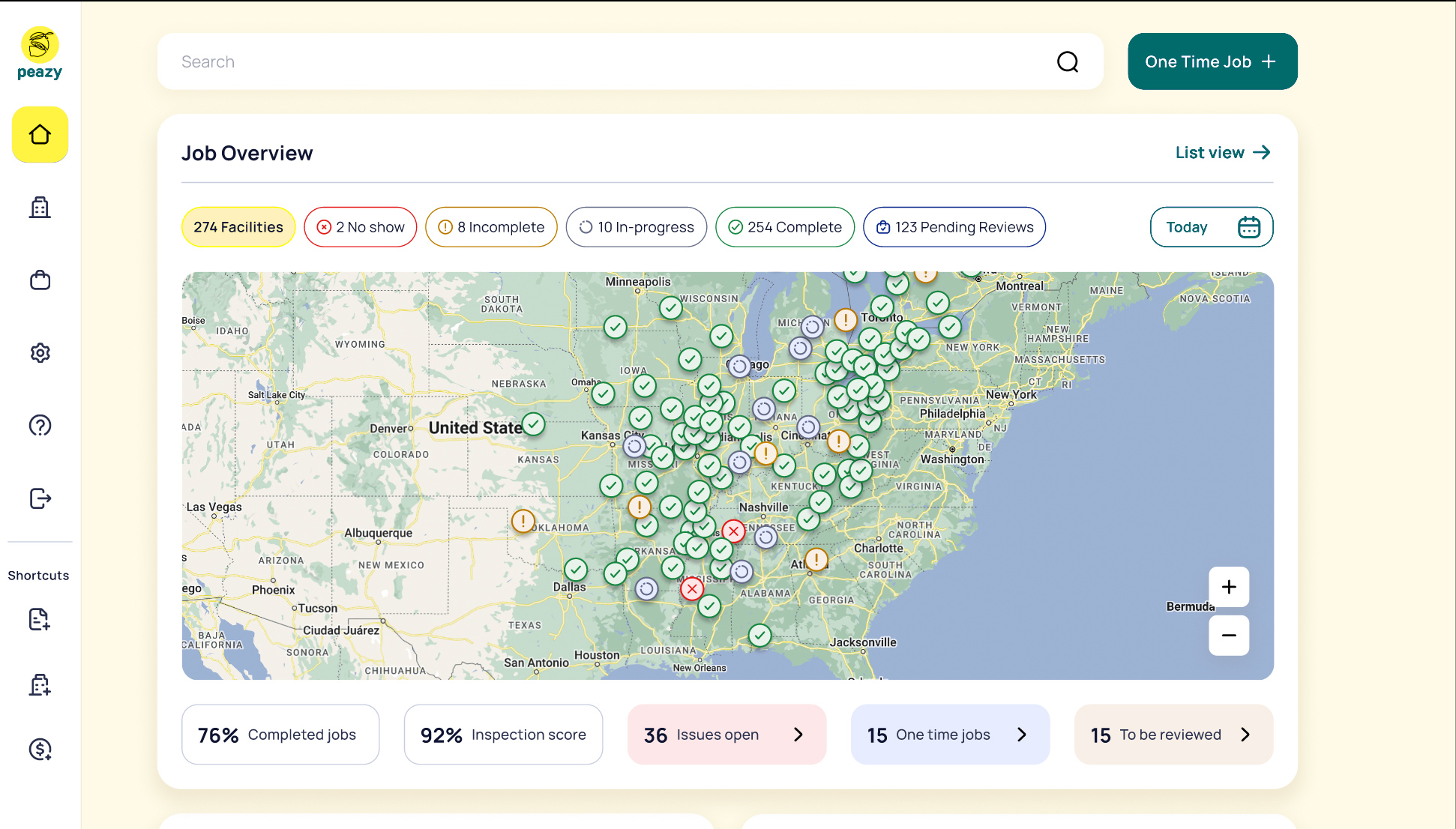Open the settings gear icon
The image size is (1456, 829).
pyautogui.click(x=40, y=353)
